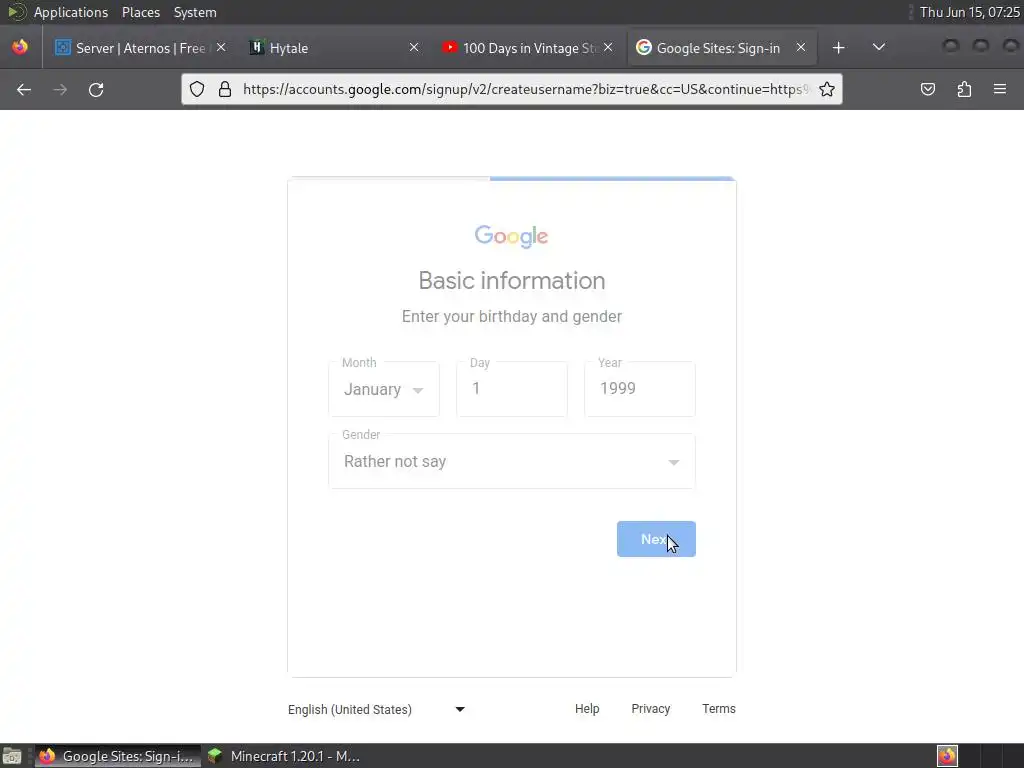Click the YouTube favicon on the third tab

(449, 47)
